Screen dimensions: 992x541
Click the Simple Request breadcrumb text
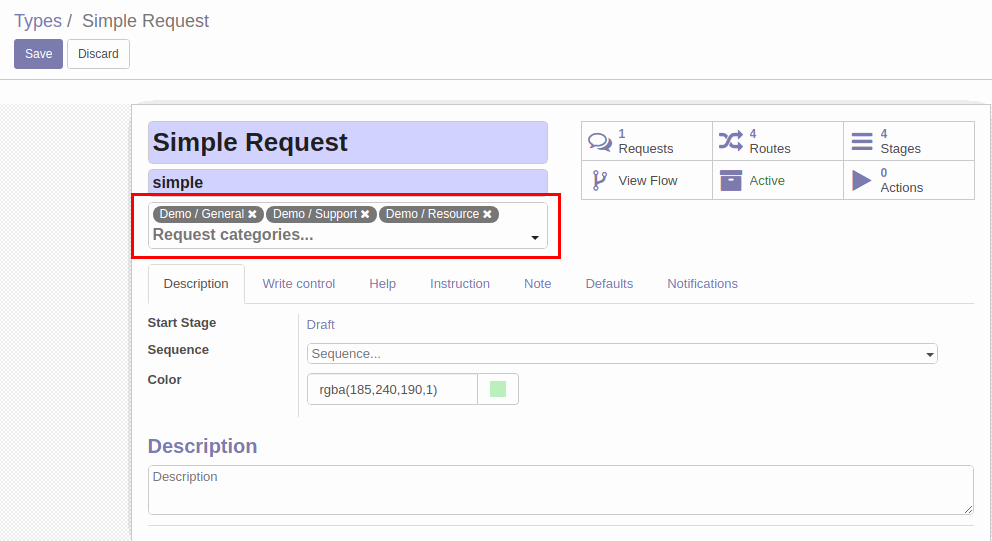click(146, 21)
